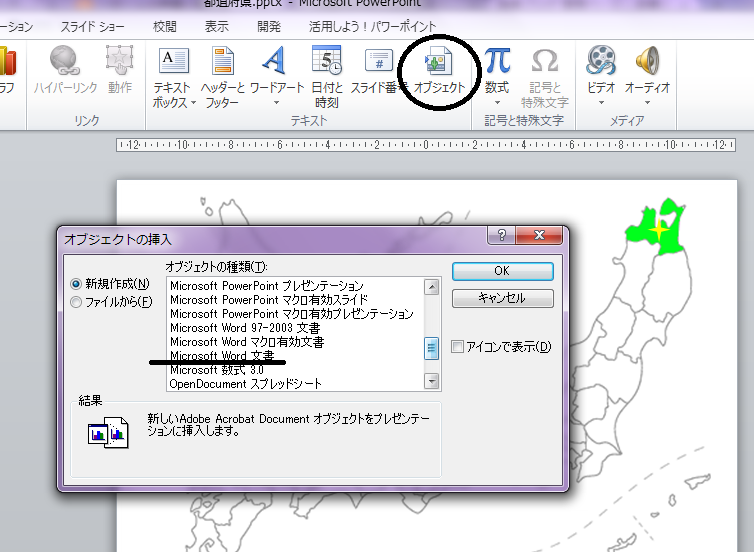Expand the ワードアート dropdown arrow
Viewport: 754px width, 552px height.
pyautogui.click(x=276, y=102)
